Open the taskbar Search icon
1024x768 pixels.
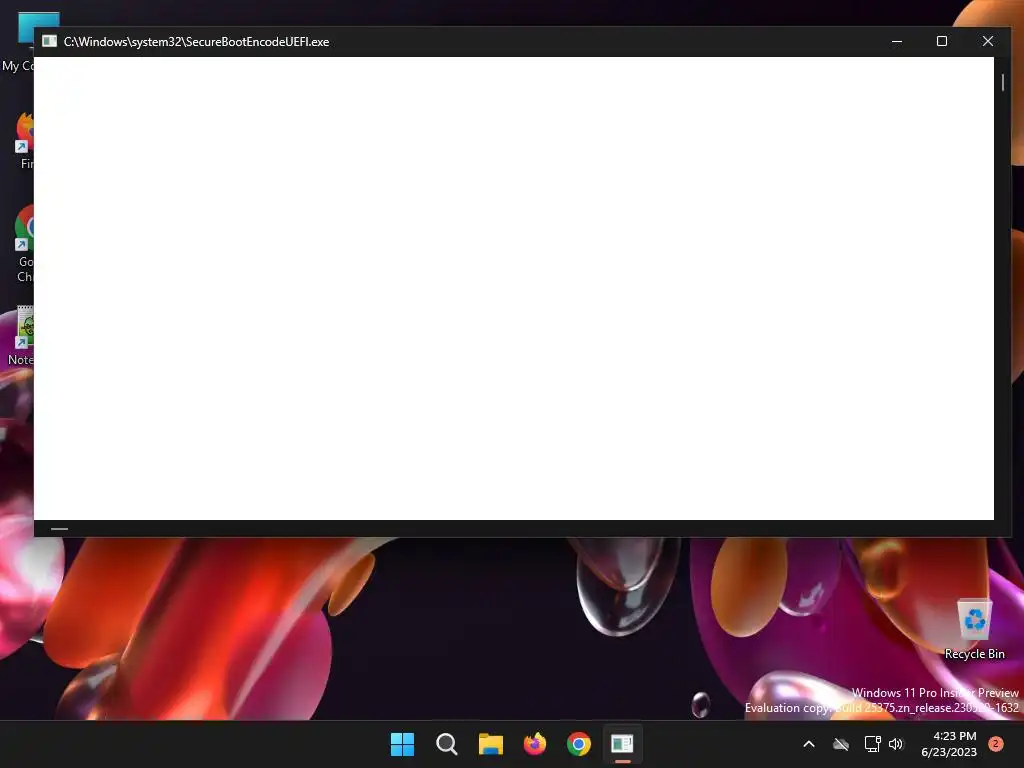coord(447,744)
